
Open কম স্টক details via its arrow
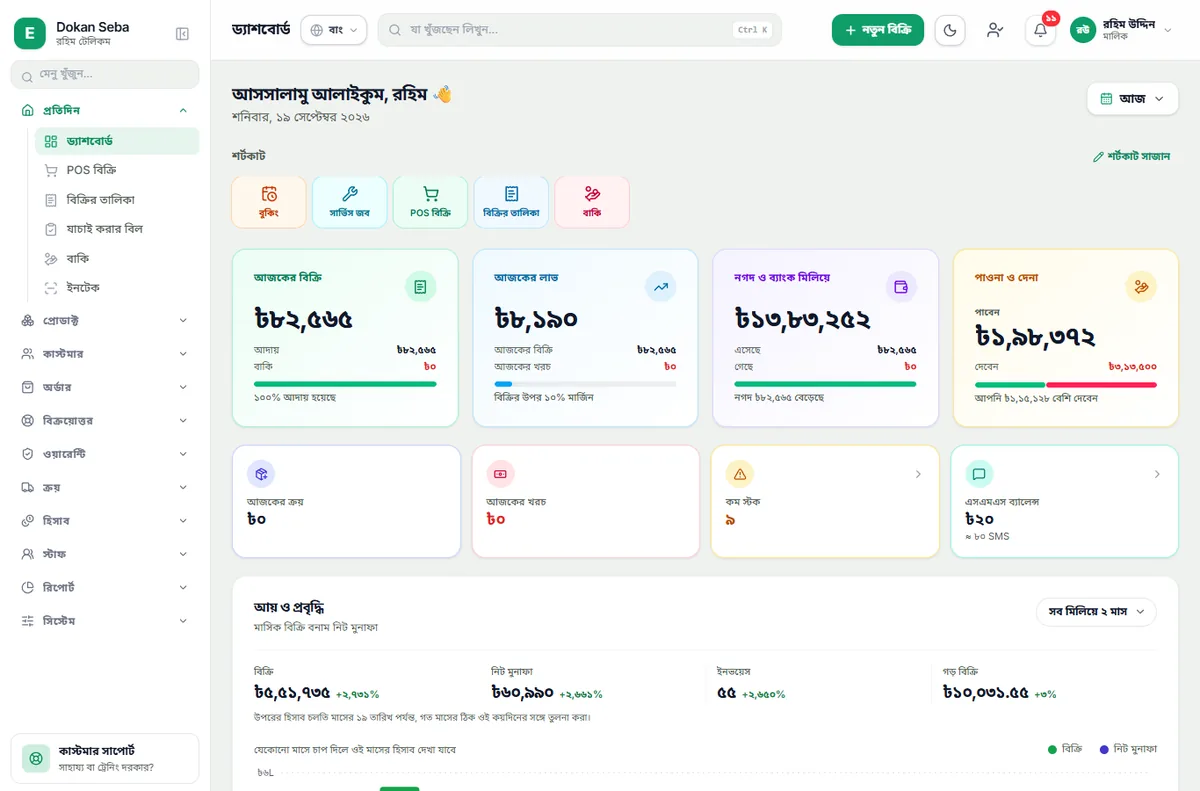[918, 474]
